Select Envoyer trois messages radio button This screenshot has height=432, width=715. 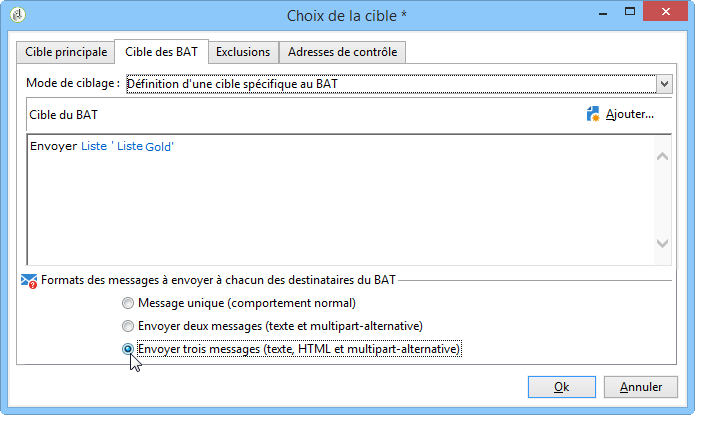128,349
